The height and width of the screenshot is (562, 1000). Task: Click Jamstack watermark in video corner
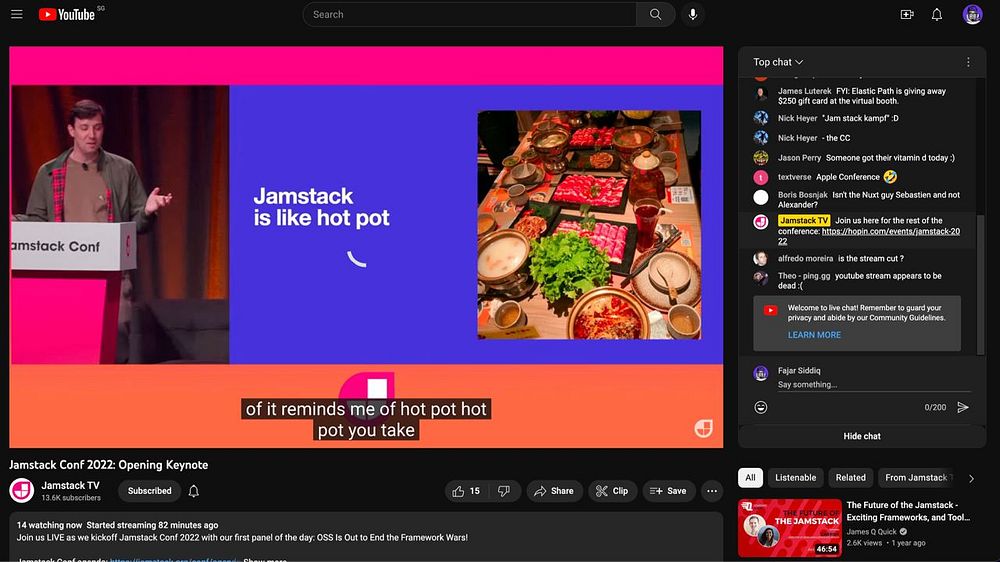coord(703,429)
